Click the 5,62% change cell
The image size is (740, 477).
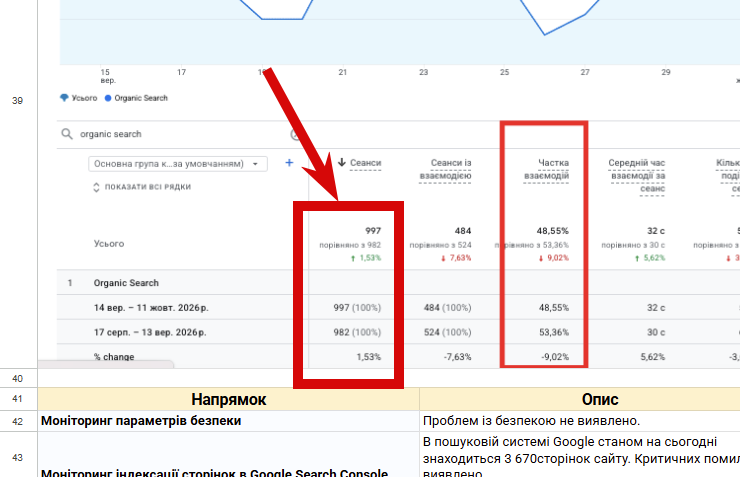point(653,357)
